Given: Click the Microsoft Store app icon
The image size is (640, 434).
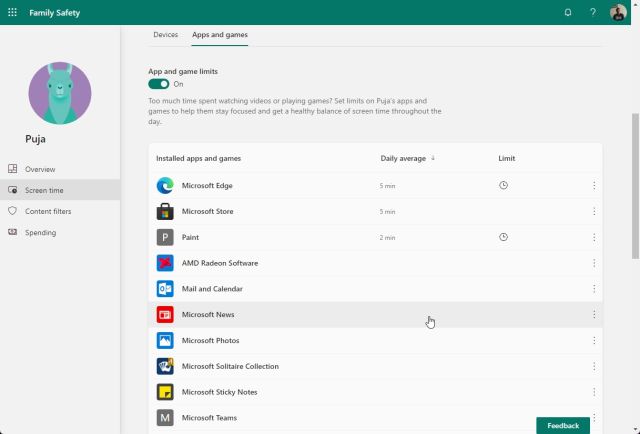Looking at the screenshot, I should click(x=165, y=211).
